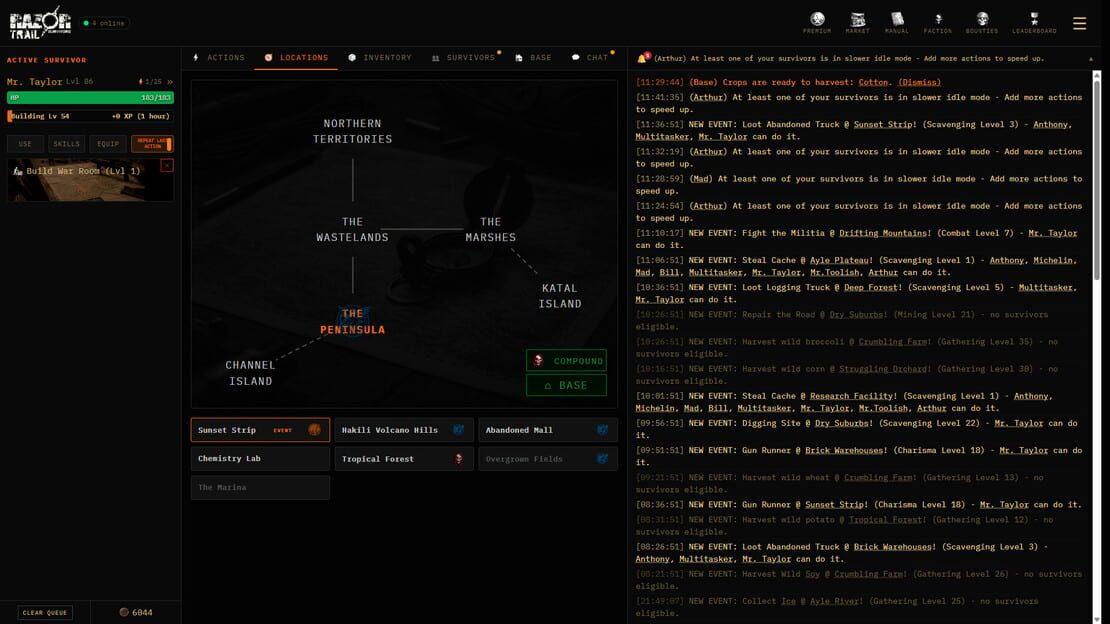Screen dimensions: 1110x624
Task: Select The Marina location
Action: click(x=260, y=487)
